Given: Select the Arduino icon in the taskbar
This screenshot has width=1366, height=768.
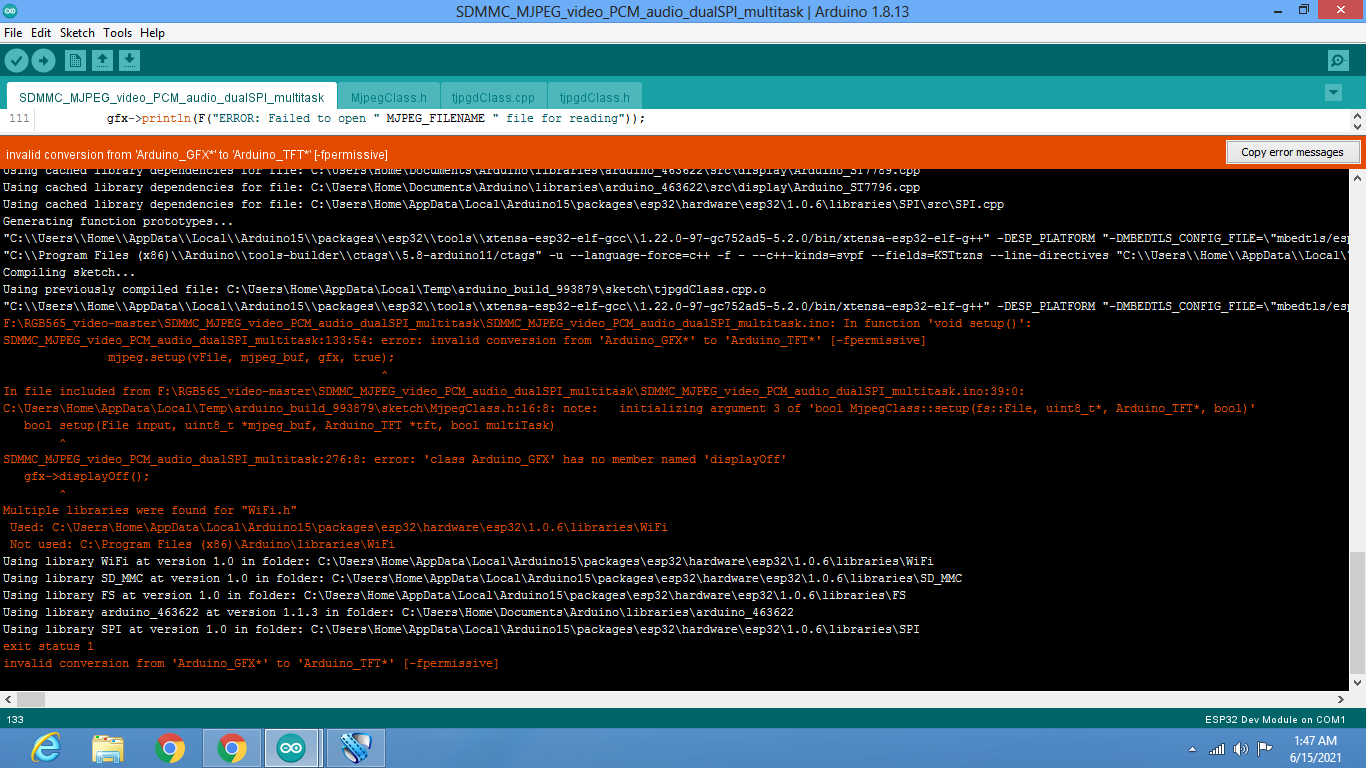Looking at the screenshot, I should [x=291, y=747].
